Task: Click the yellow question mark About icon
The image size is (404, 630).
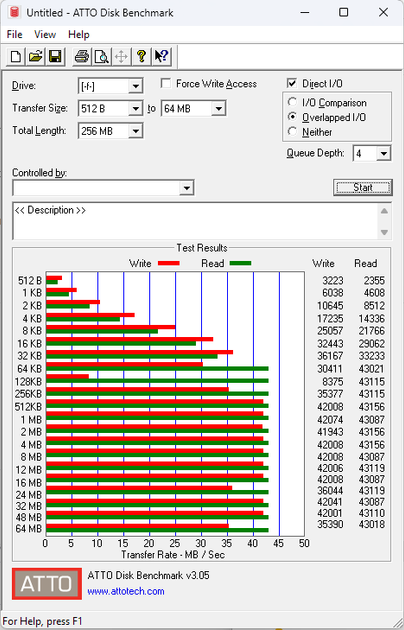Action: [141, 57]
